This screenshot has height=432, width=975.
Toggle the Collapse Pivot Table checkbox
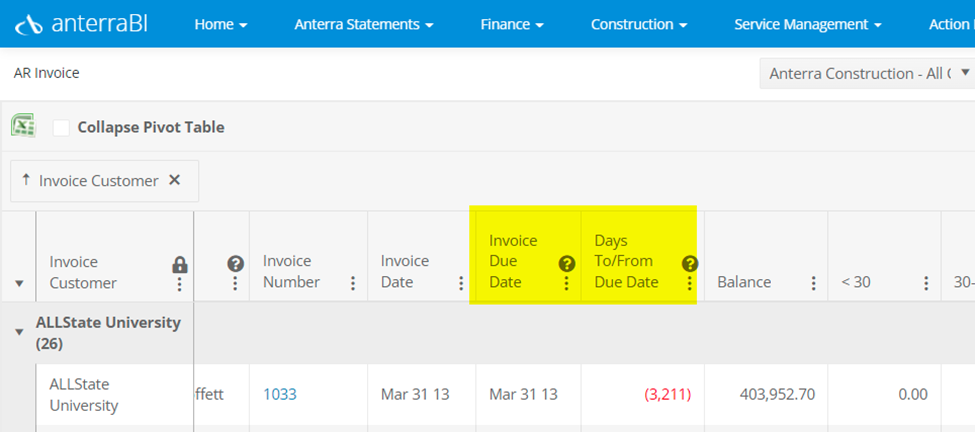61,128
